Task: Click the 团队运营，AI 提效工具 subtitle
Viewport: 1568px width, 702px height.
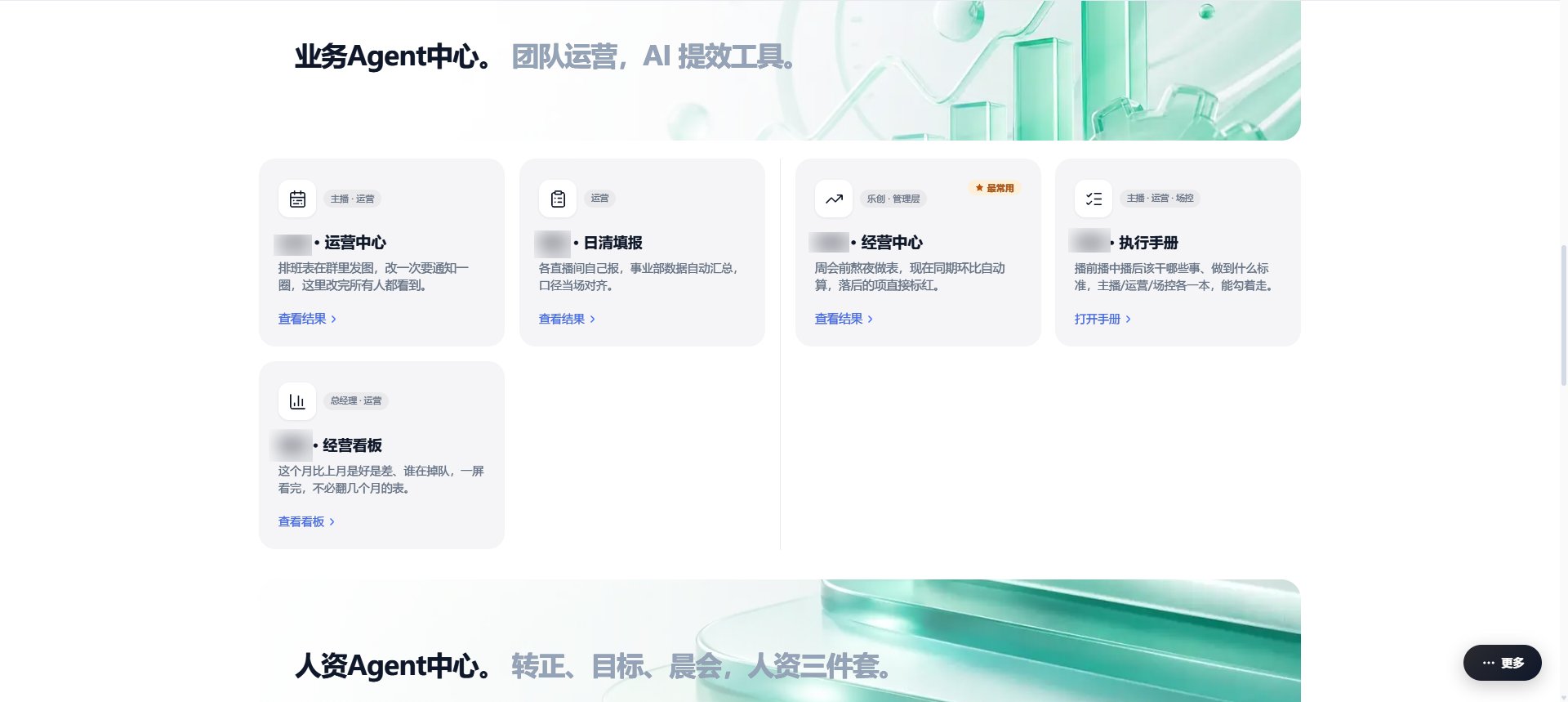Action: (x=653, y=56)
